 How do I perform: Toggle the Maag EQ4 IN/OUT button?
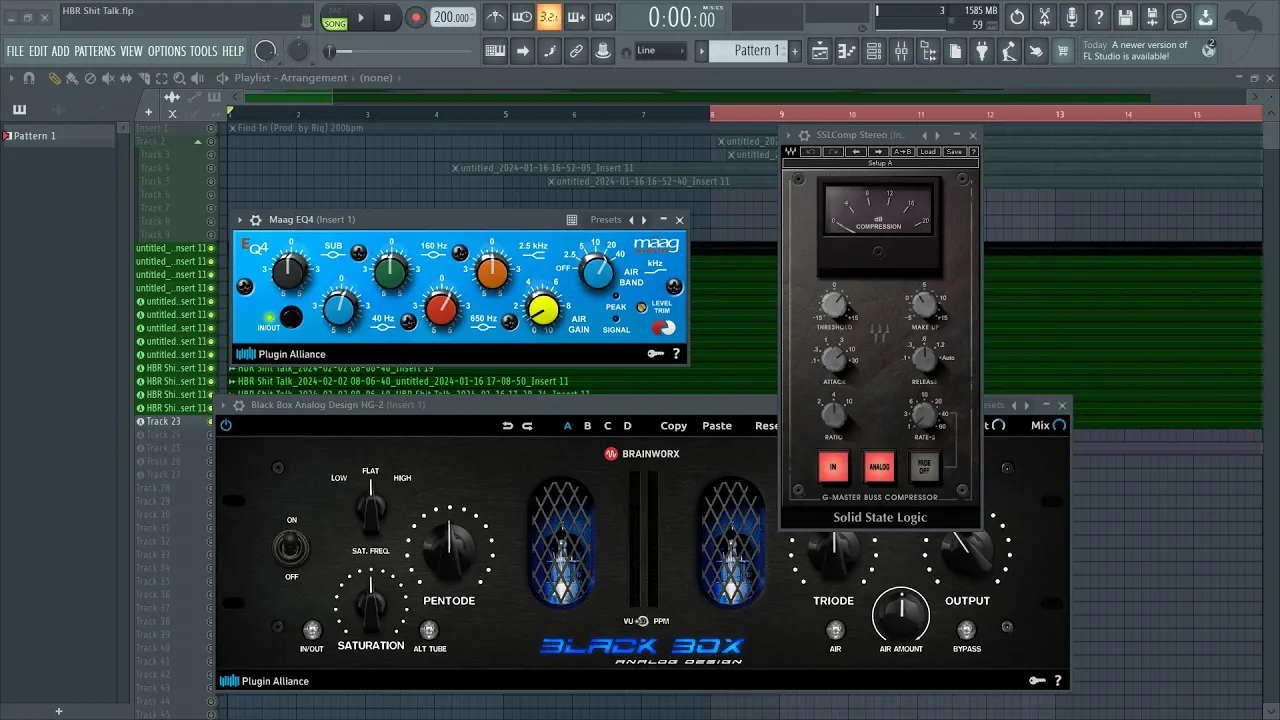tap(291, 318)
